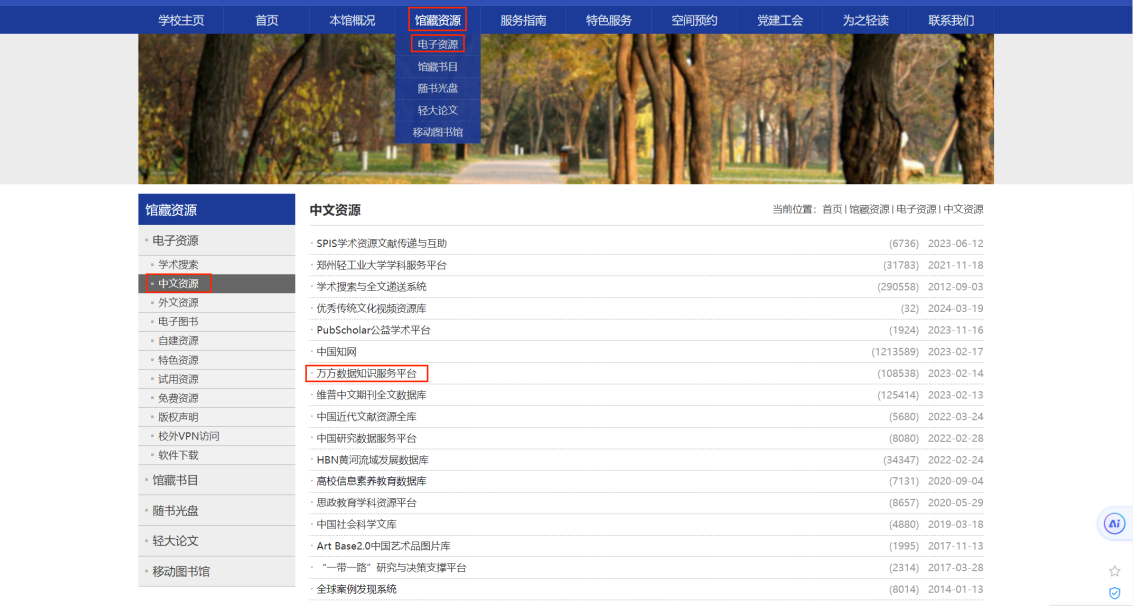Expand the 随书光盘 section in left sidebar
The height and width of the screenshot is (606, 1133).
tap(176, 510)
